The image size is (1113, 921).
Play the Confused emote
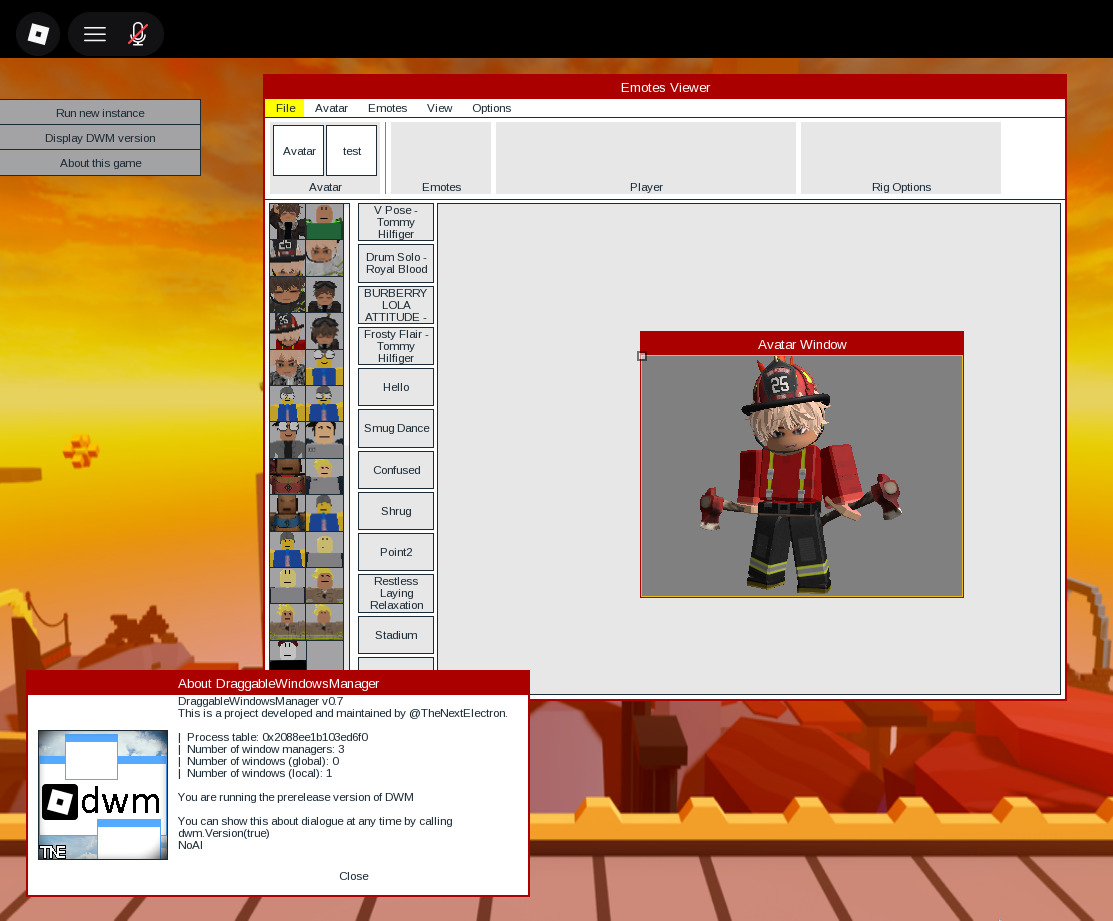pyautogui.click(x=396, y=470)
